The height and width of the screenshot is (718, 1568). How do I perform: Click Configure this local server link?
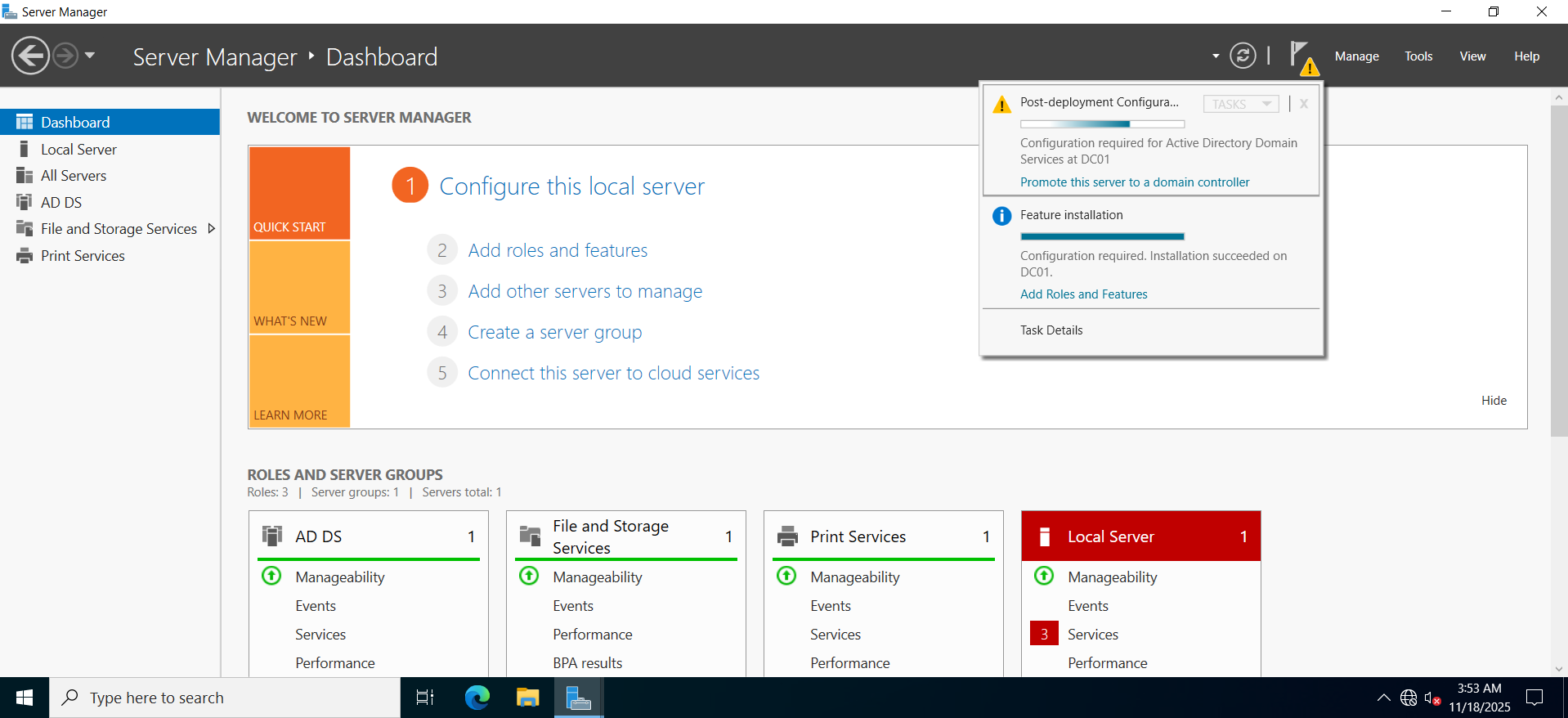pyautogui.click(x=571, y=186)
